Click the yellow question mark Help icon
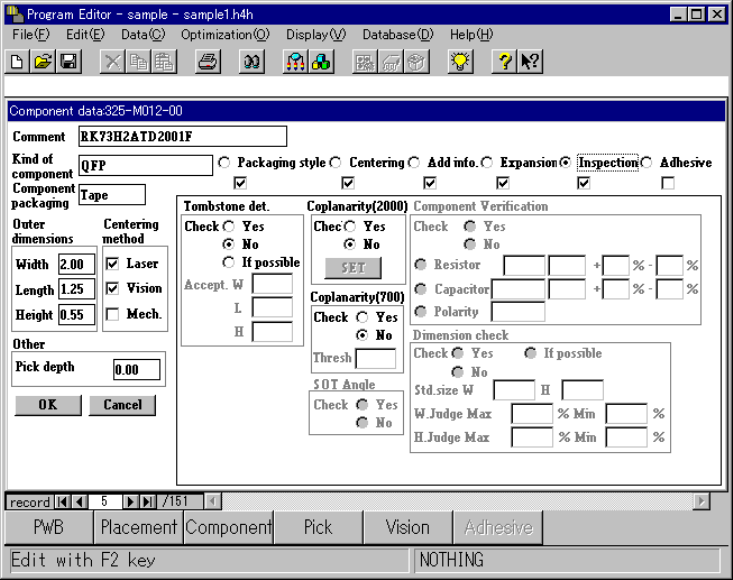 tap(506, 62)
